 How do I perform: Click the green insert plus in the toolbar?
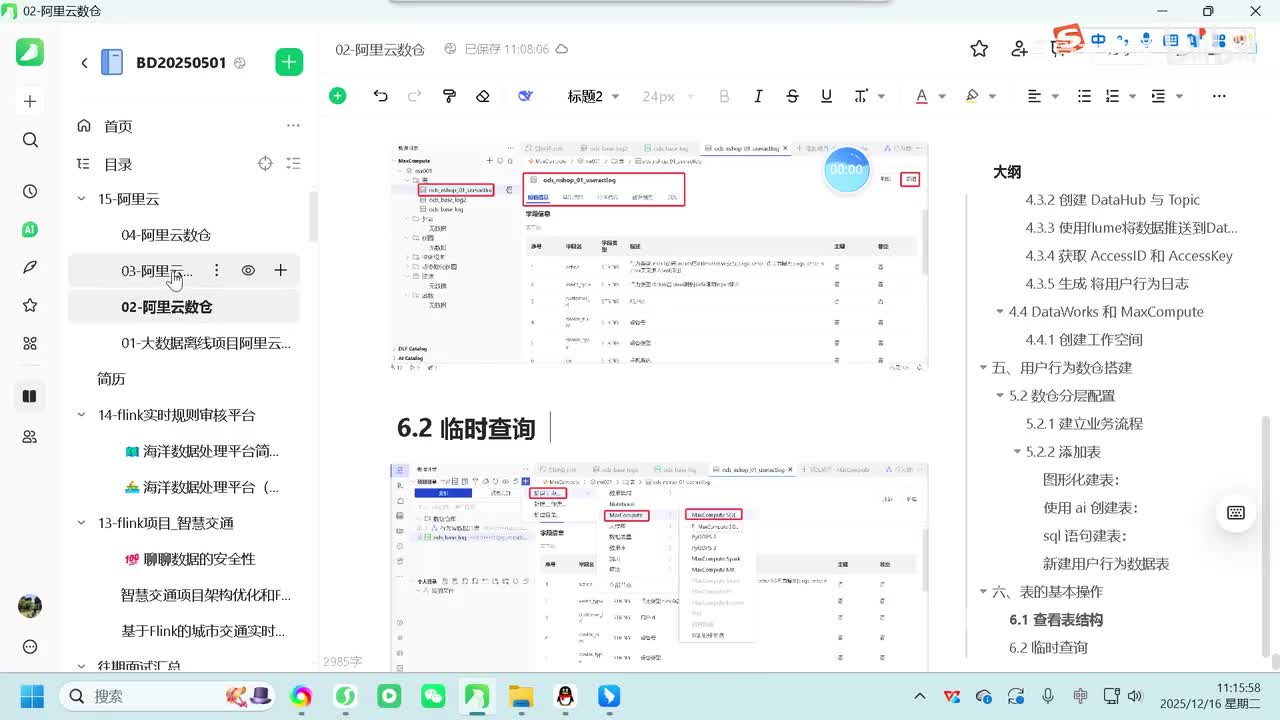click(338, 96)
